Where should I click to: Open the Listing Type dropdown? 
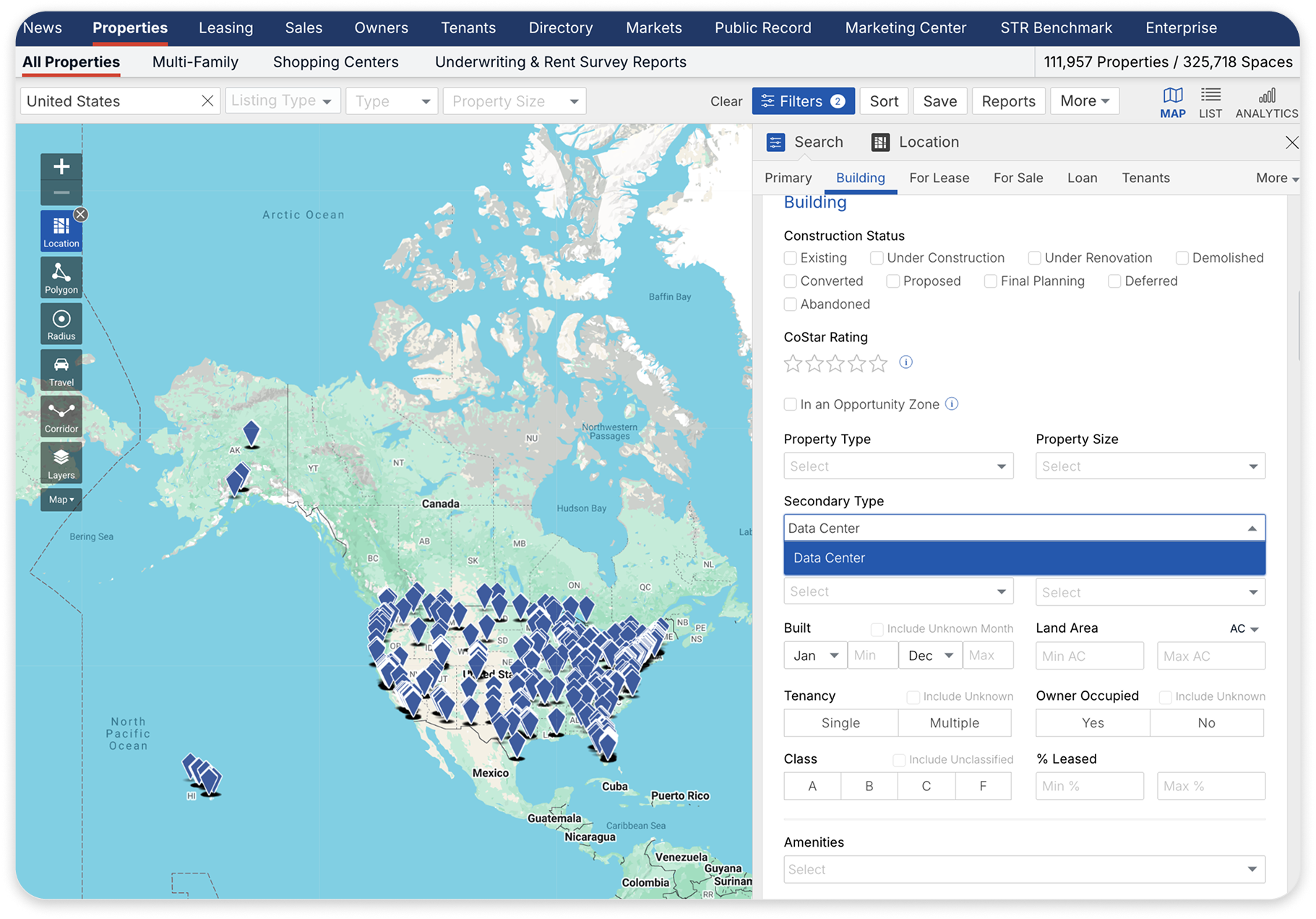282,101
